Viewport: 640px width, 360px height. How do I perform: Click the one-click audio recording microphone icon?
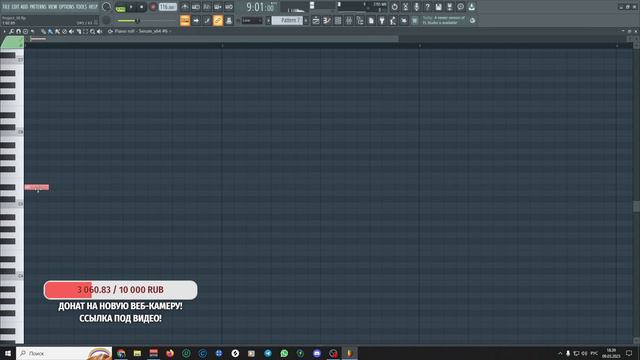click(416, 7)
